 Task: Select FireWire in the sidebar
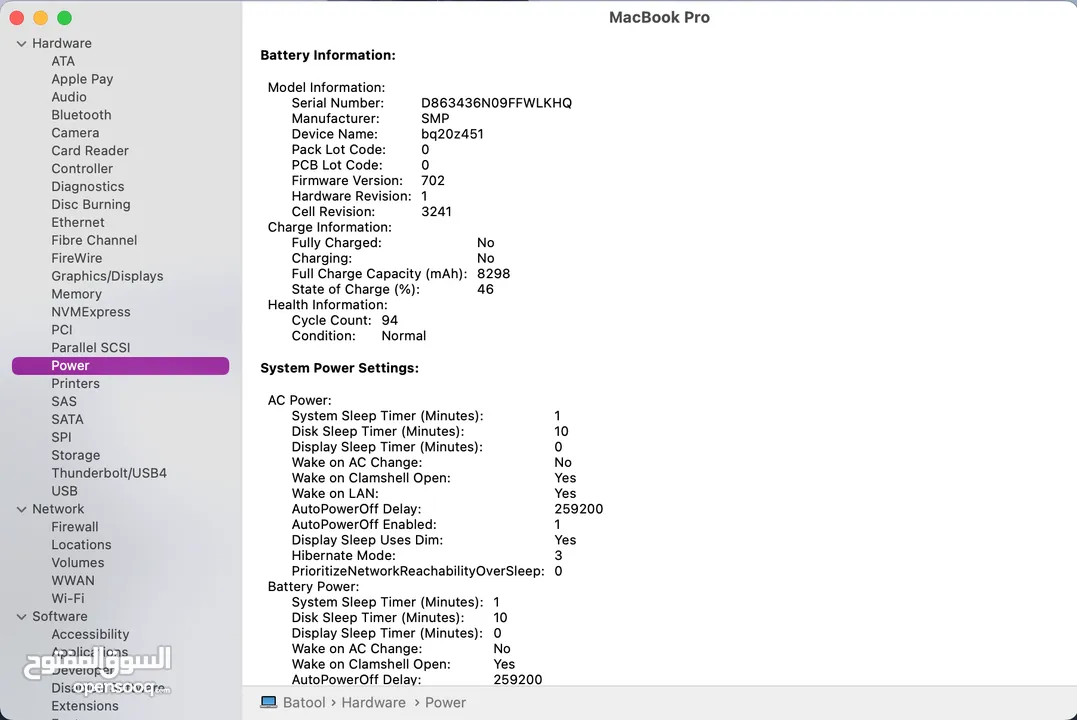(x=77, y=258)
